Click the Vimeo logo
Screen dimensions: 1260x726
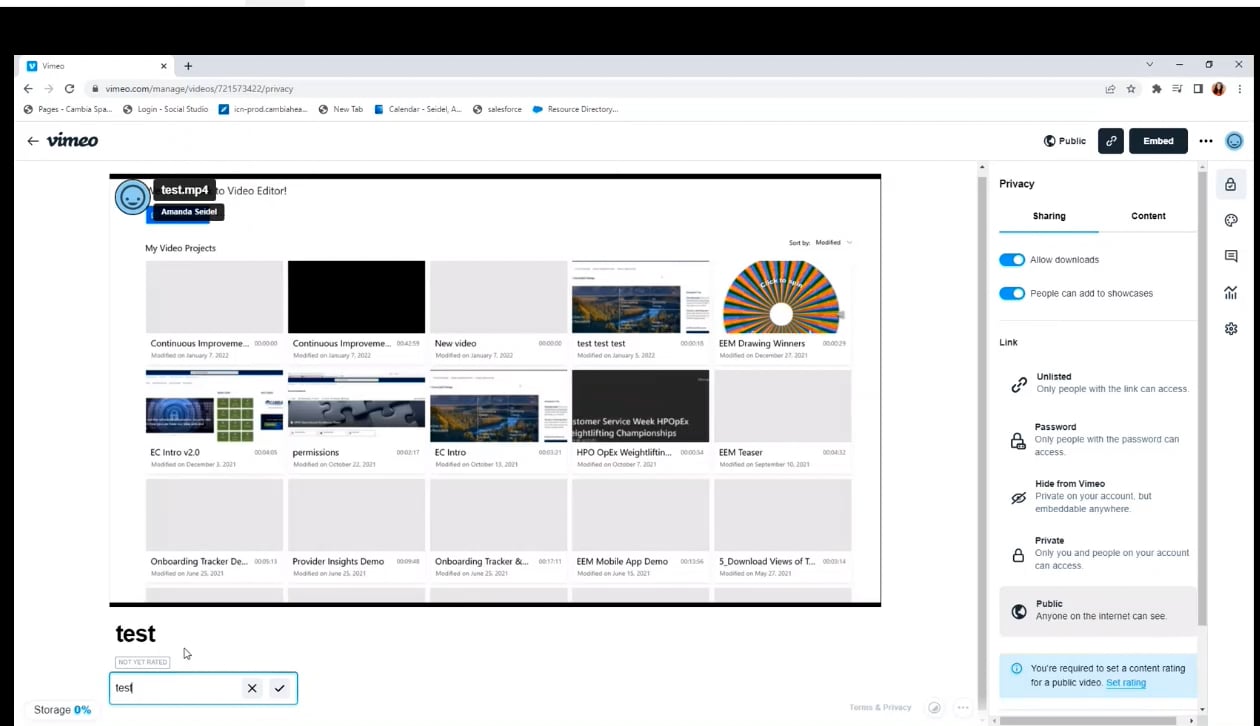(x=73, y=140)
